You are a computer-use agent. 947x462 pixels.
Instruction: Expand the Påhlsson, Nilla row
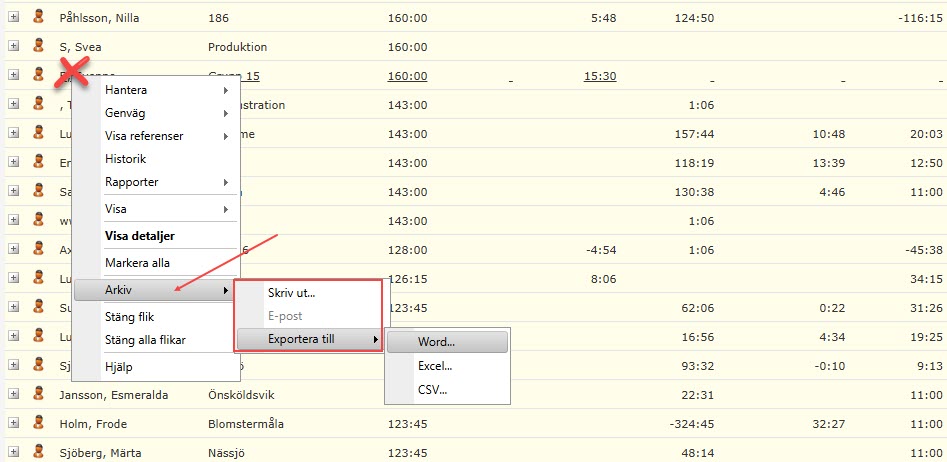pos(14,17)
